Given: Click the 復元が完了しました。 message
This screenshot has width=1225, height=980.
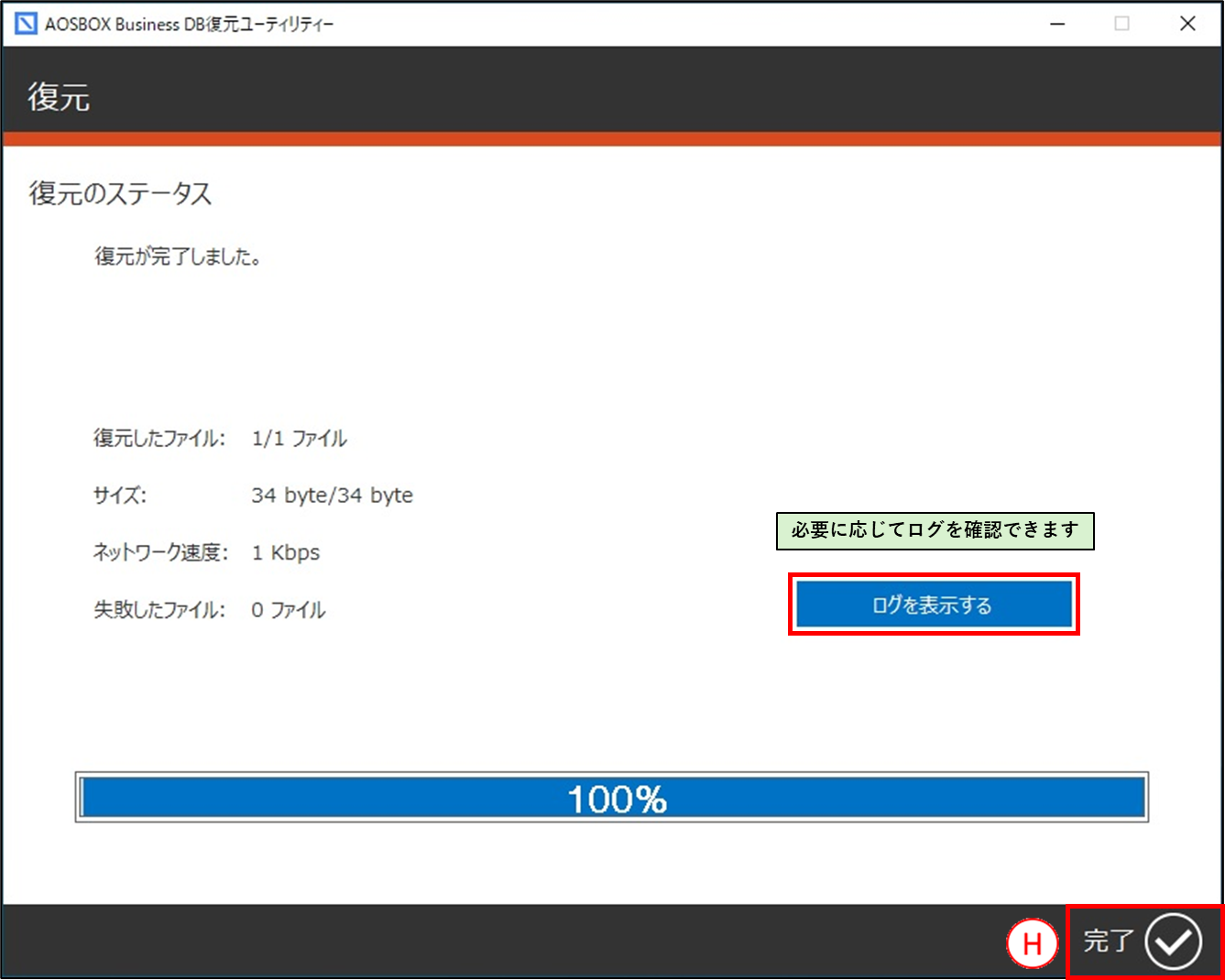Looking at the screenshot, I should point(179,256).
